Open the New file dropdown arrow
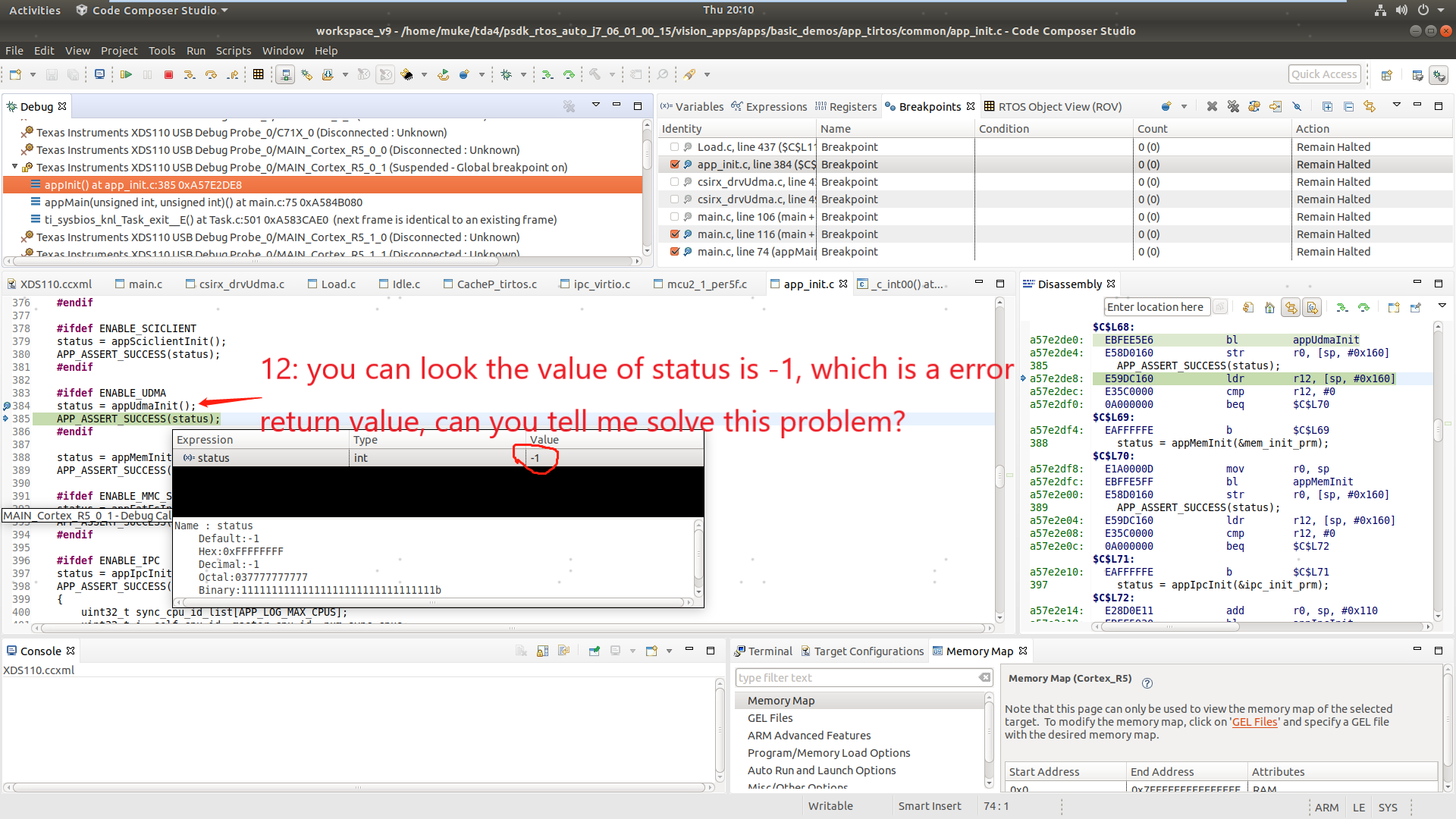 pos(33,74)
